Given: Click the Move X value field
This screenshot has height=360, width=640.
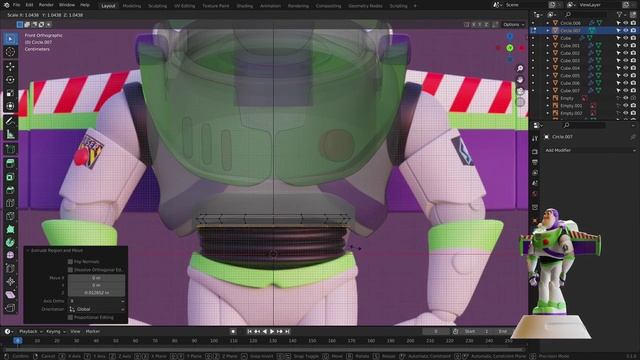Looking at the screenshot, I should click(x=97, y=278).
